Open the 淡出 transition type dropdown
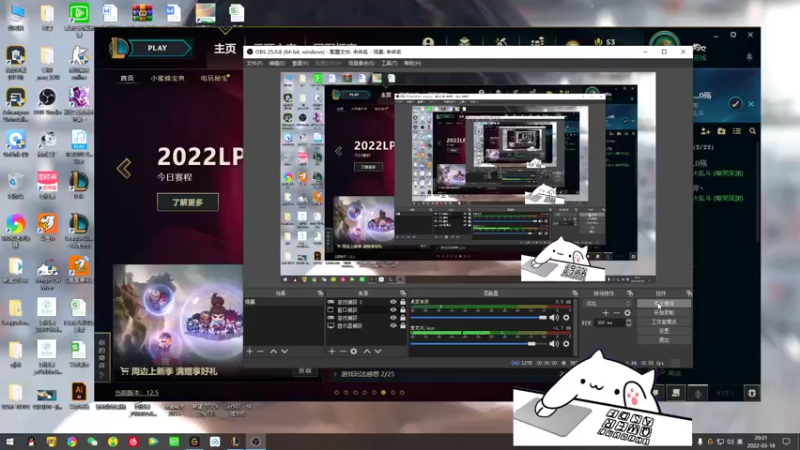The height and width of the screenshot is (450, 800). [607, 304]
